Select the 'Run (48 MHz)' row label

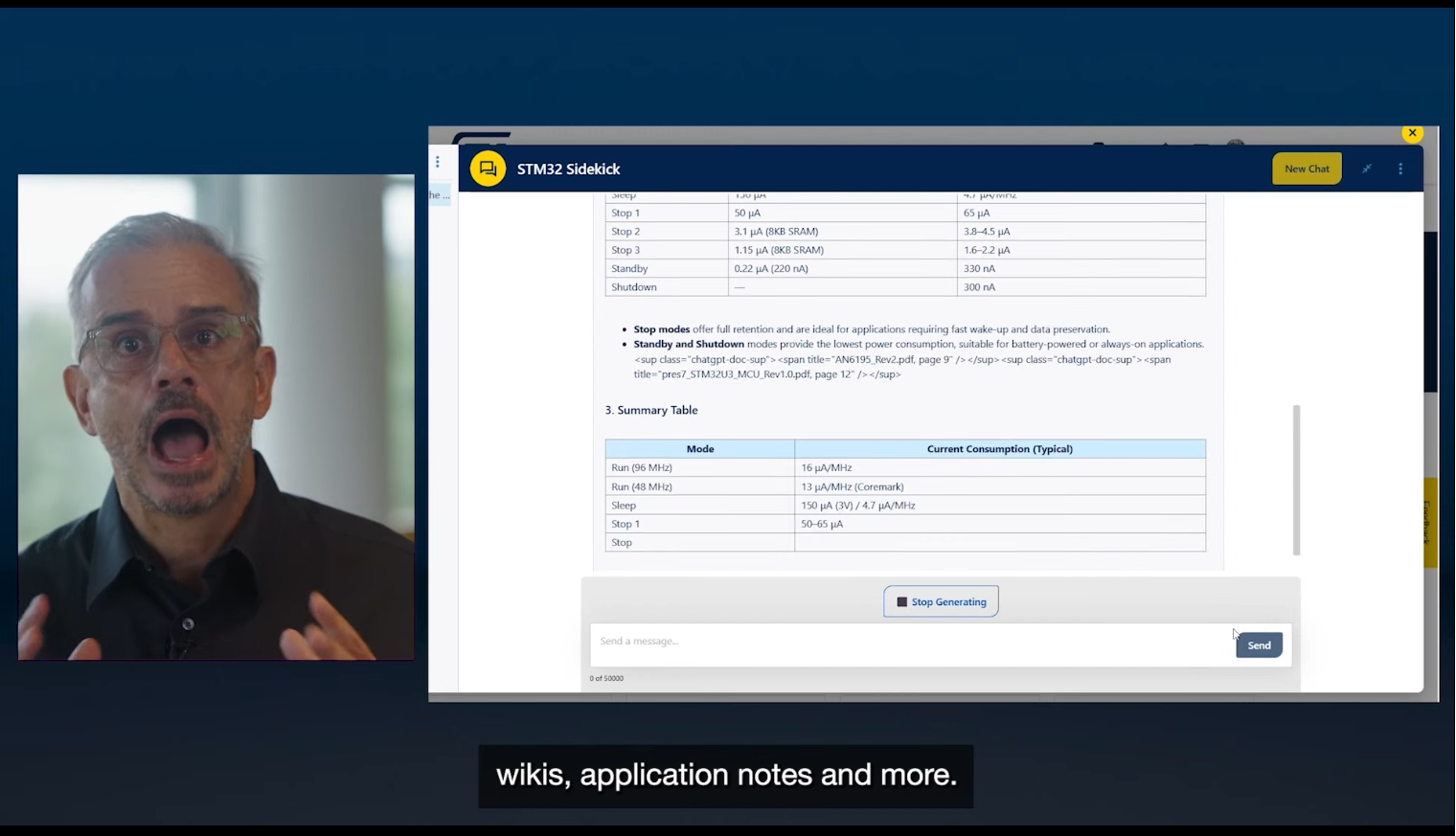(642, 486)
